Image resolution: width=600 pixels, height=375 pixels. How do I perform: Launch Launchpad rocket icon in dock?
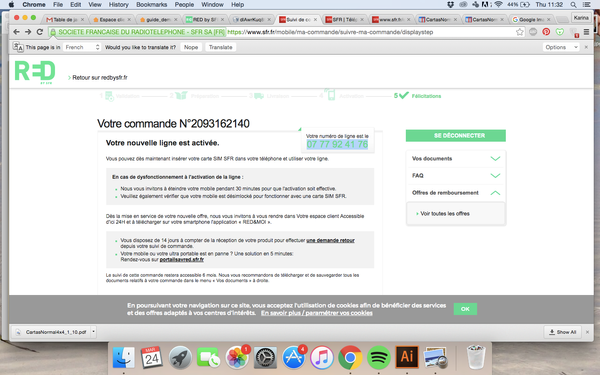click(x=180, y=358)
